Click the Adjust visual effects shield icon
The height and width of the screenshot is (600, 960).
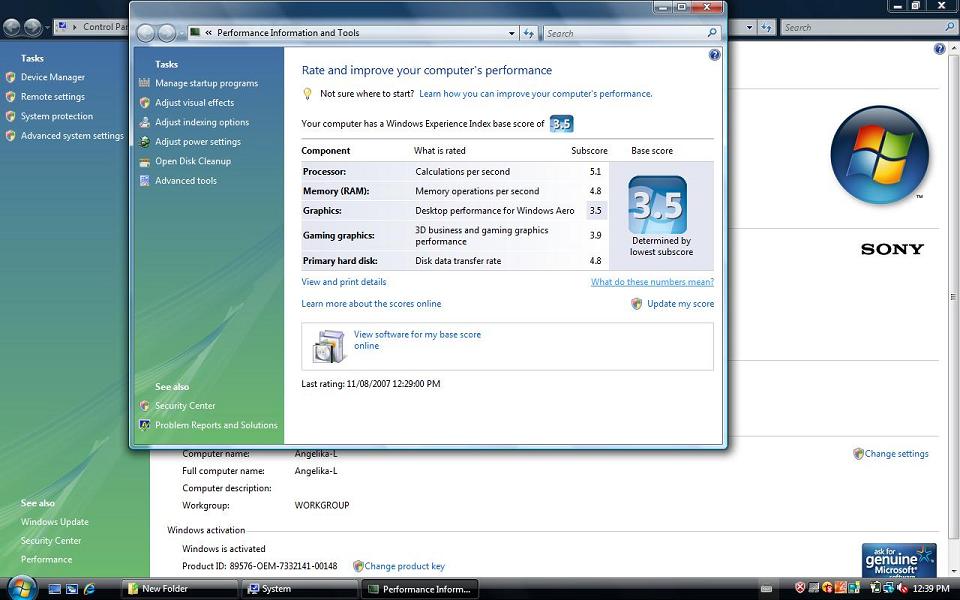click(144, 103)
